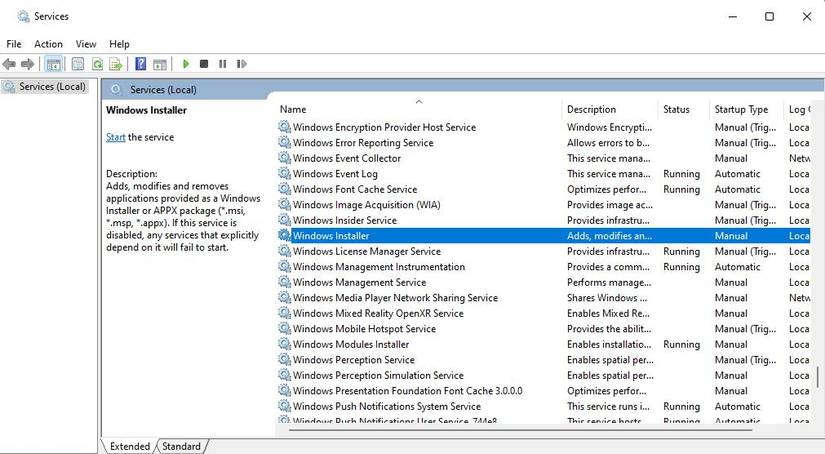Sort by the Name column header

point(293,109)
